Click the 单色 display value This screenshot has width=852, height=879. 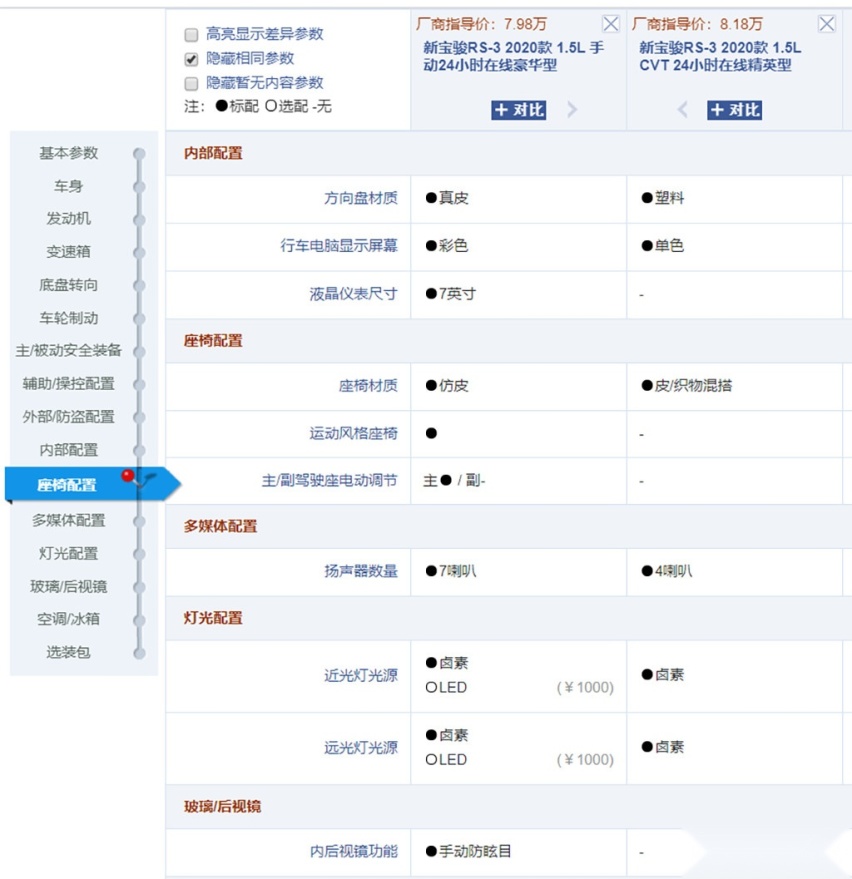coord(663,246)
